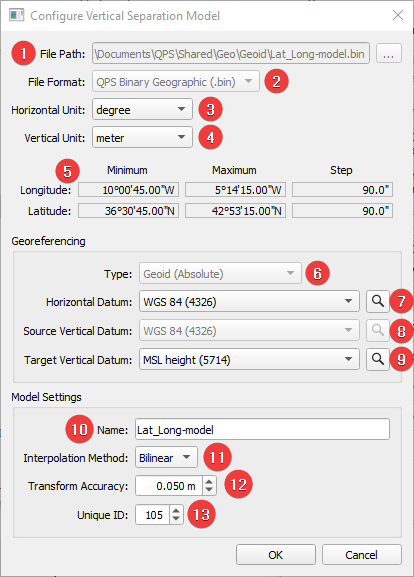Increment Unique ID using the up arrow
This screenshot has width=414, height=577.
click(176, 510)
